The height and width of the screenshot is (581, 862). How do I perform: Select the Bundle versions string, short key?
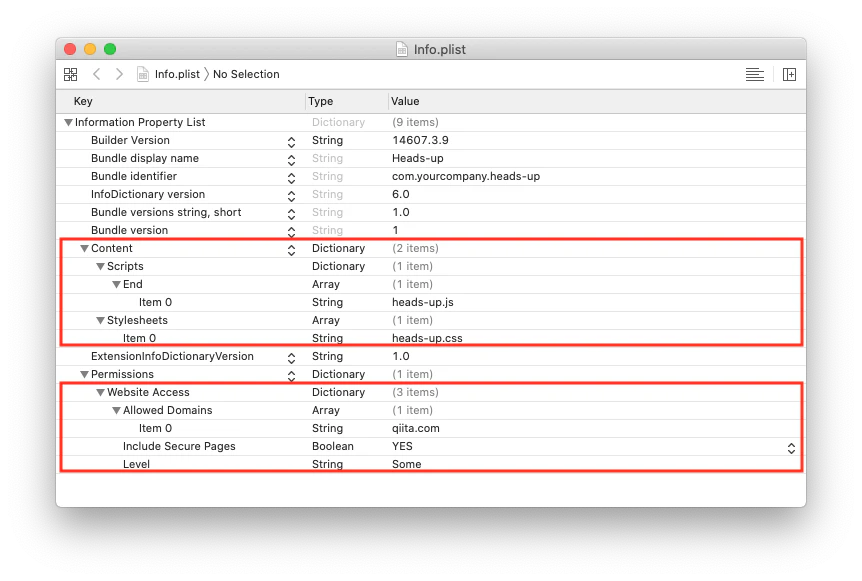166,212
